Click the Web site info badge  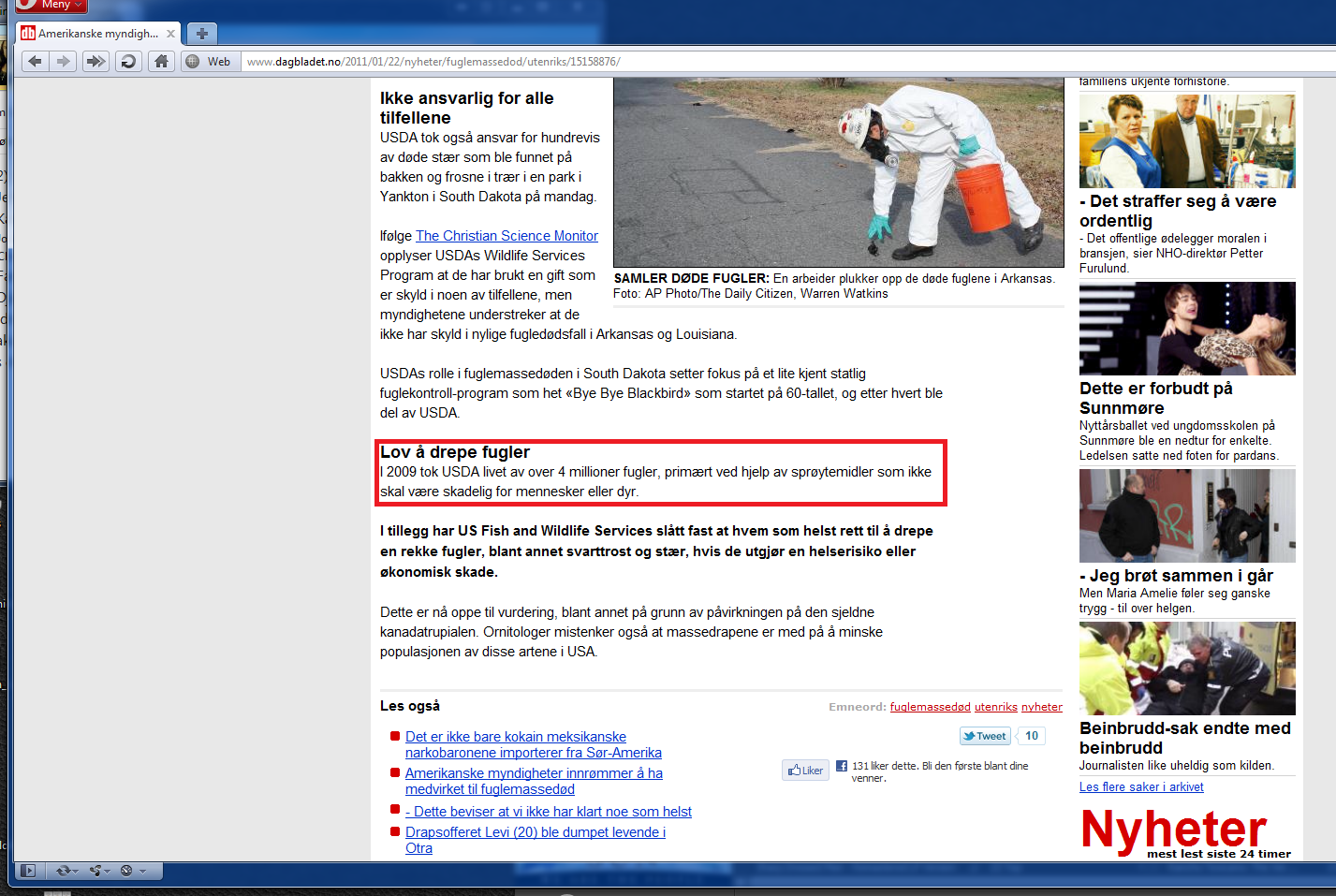point(209,62)
